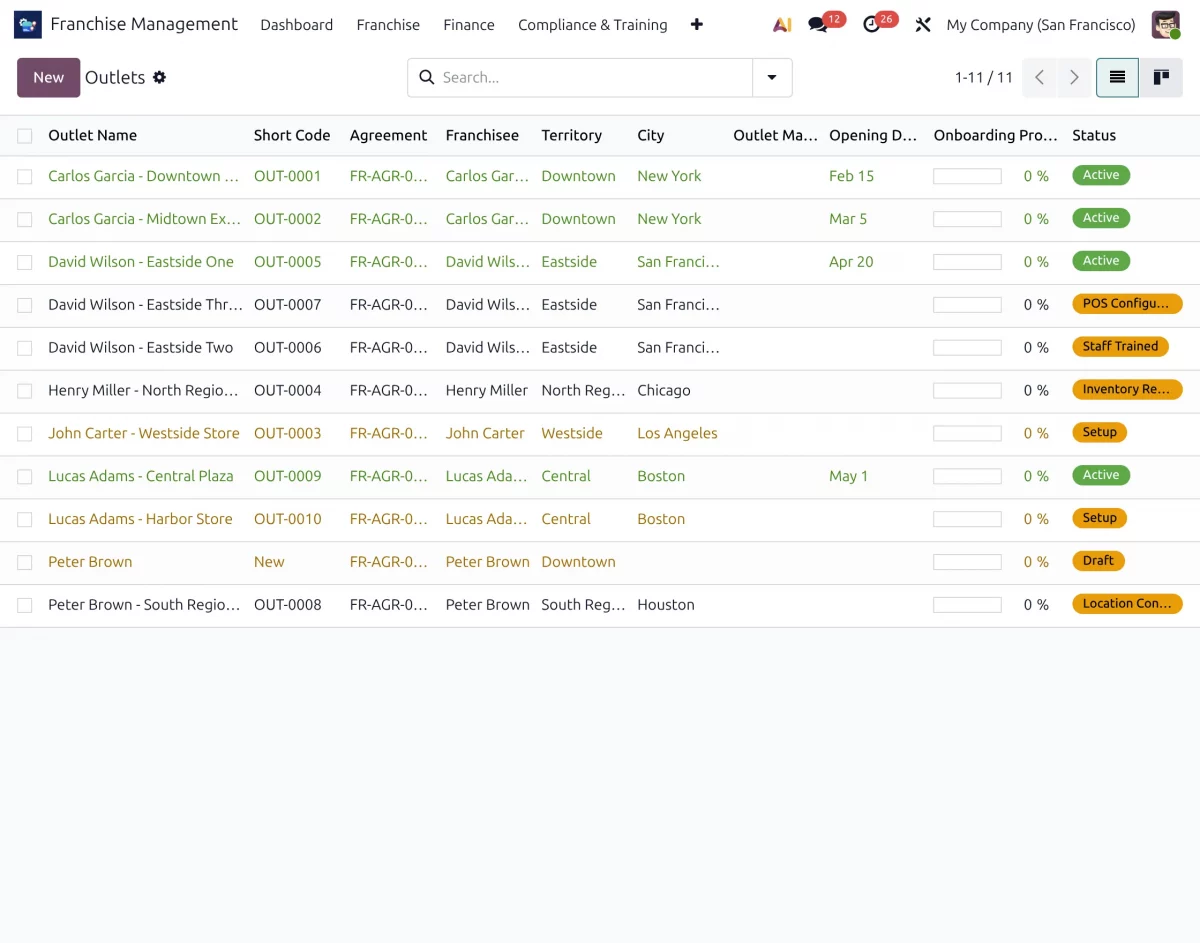Expand the search options dropdown arrow

[x=772, y=77]
